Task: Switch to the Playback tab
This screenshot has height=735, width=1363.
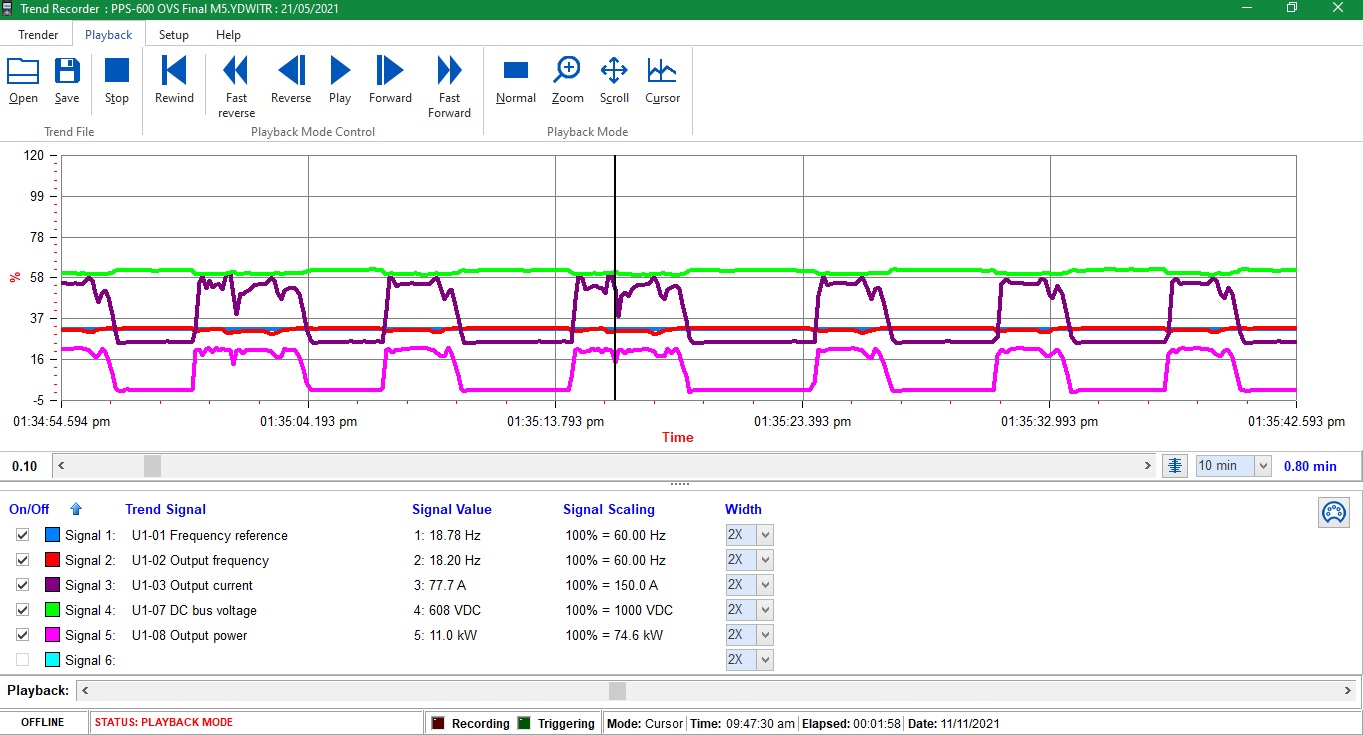Action: click(x=109, y=35)
